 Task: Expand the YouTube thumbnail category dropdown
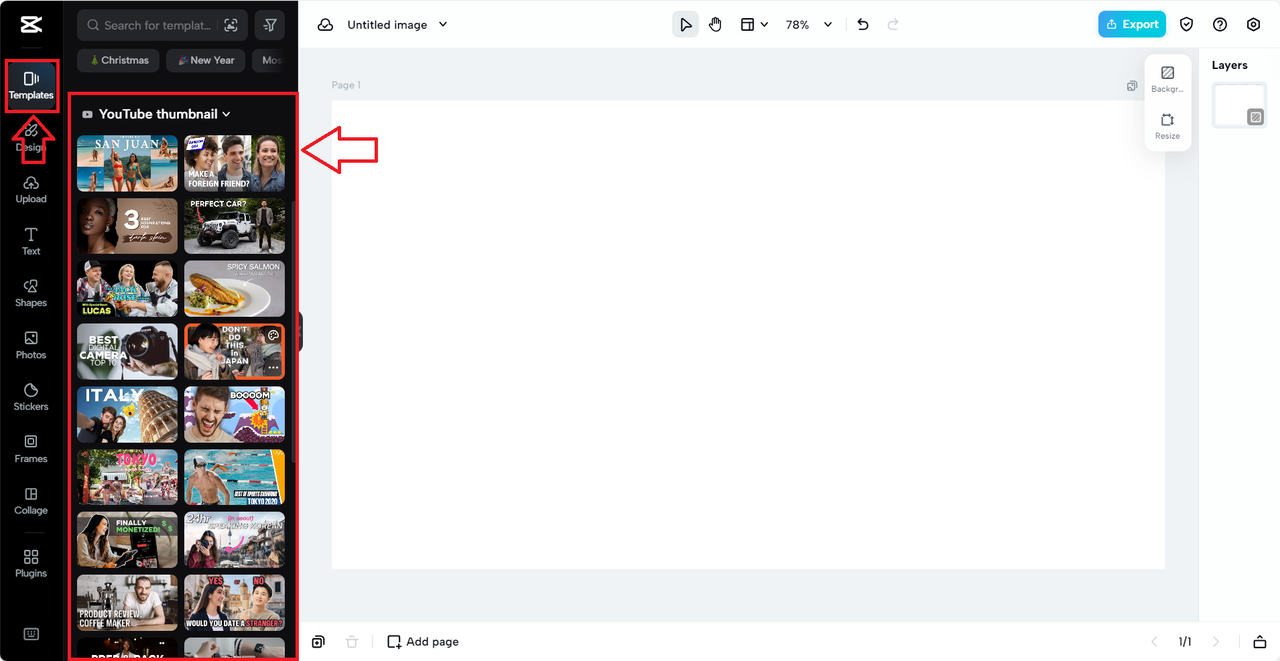[x=226, y=114]
